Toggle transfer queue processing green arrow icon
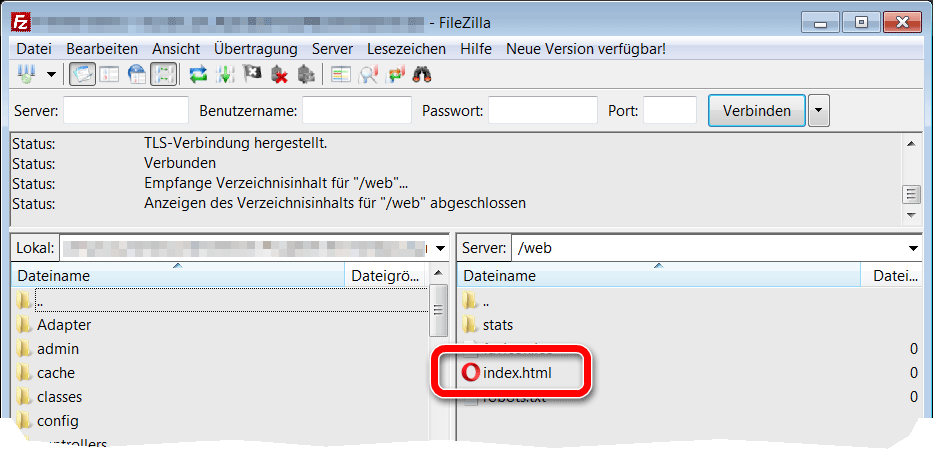 pyautogui.click(x=226, y=75)
